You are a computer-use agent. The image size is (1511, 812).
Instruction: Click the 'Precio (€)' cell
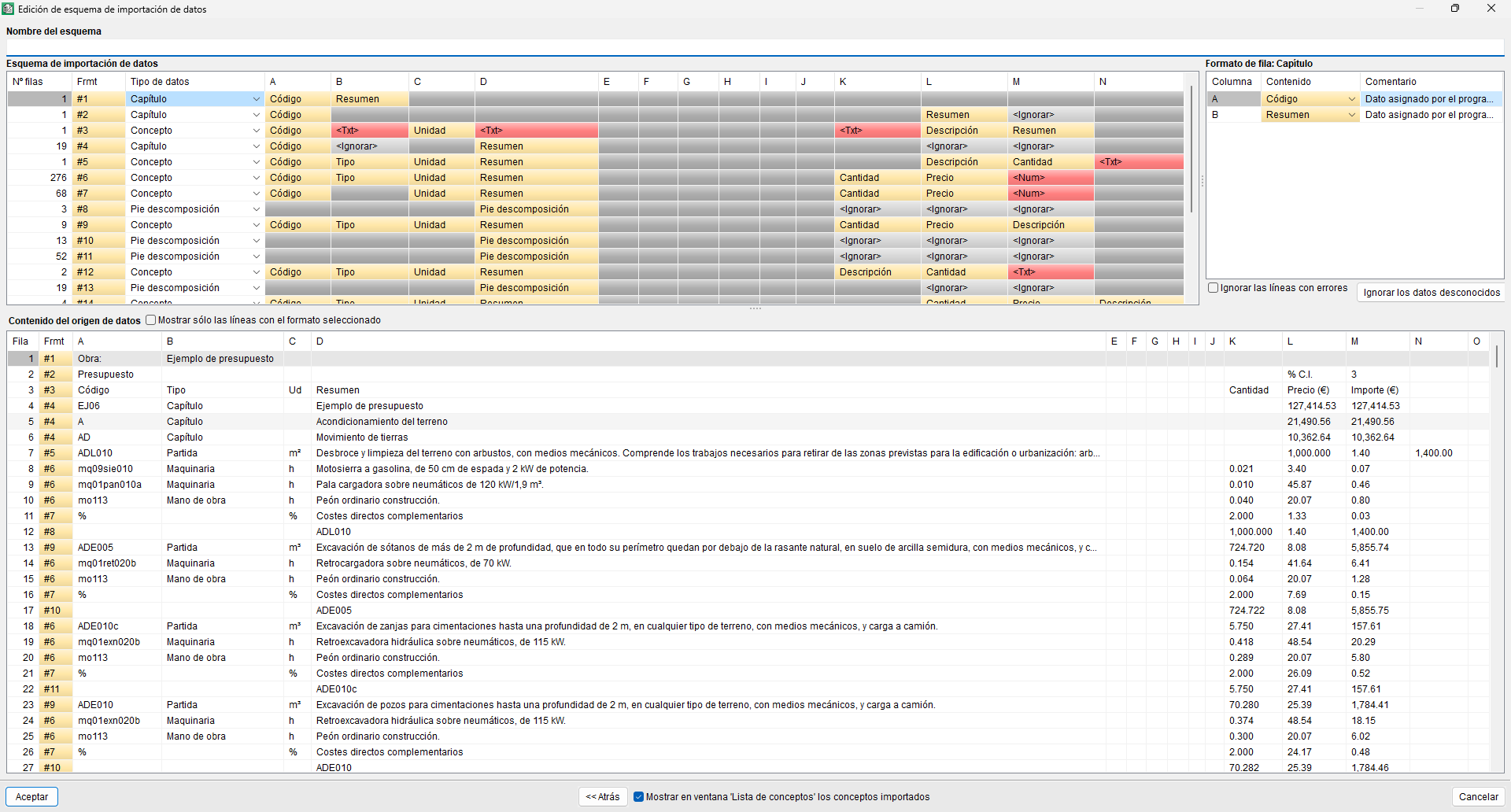[1314, 390]
